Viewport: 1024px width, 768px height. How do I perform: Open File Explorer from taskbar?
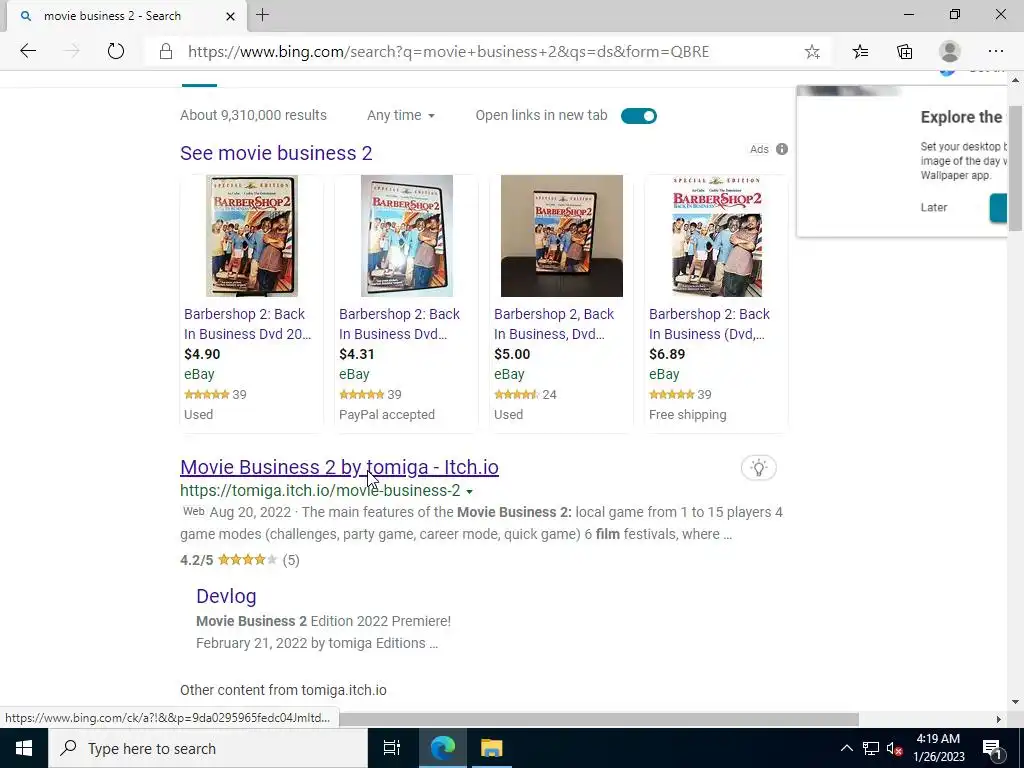click(x=492, y=748)
